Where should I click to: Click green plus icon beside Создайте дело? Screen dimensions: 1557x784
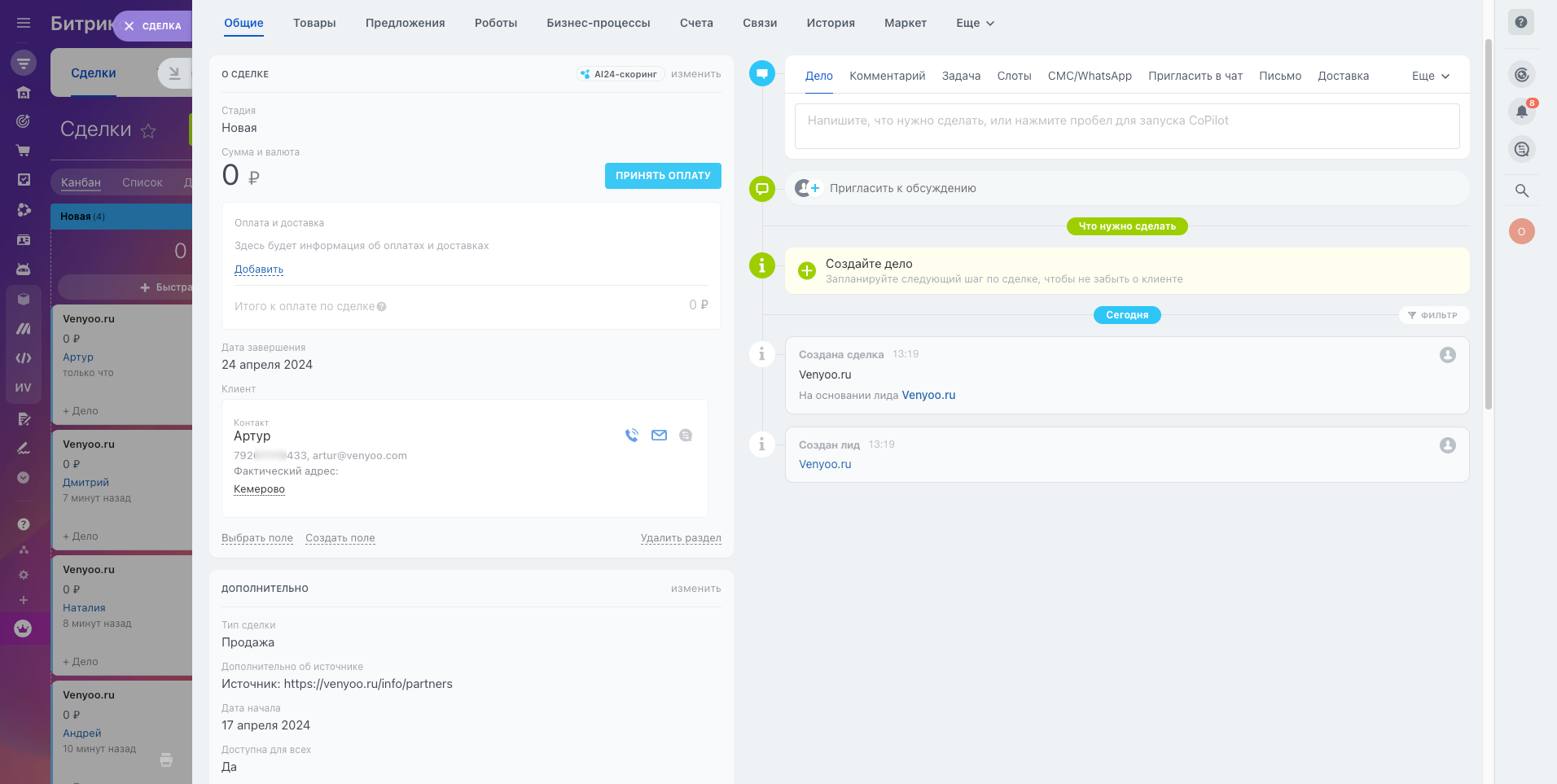(x=807, y=271)
